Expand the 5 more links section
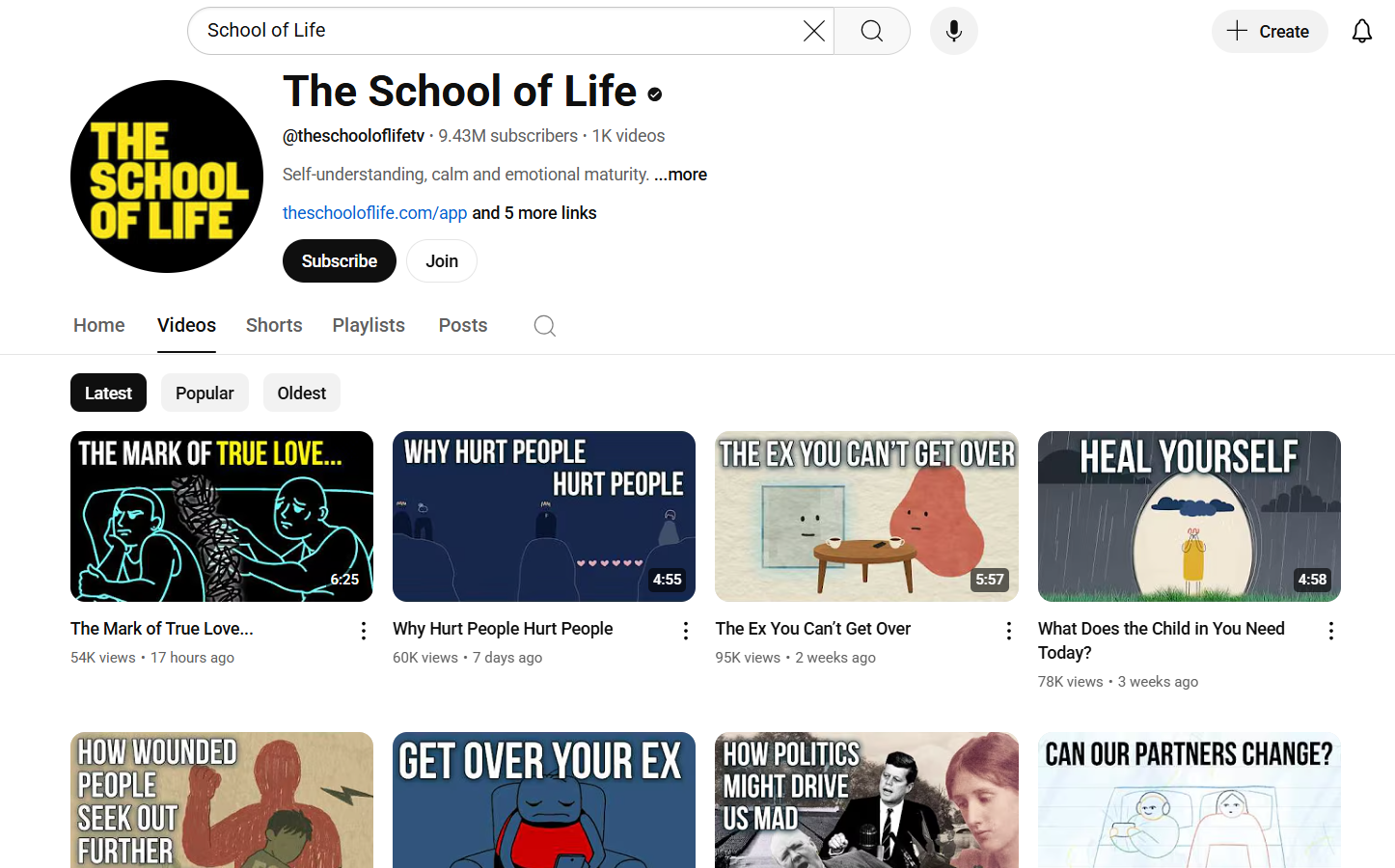The height and width of the screenshot is (868, 1395). tap(533, 212)
